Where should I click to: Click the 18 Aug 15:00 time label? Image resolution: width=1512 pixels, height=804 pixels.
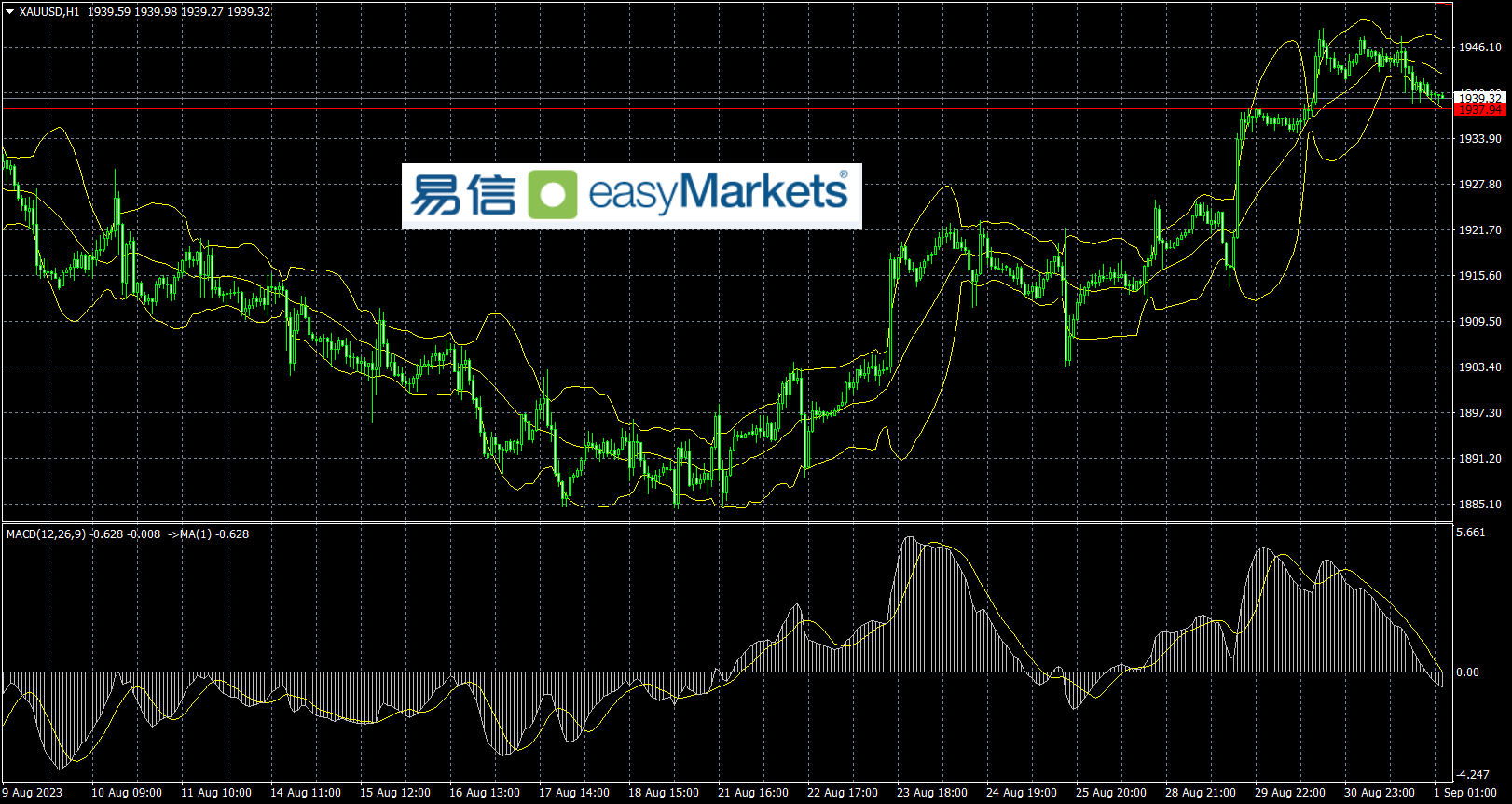point(664,793)
